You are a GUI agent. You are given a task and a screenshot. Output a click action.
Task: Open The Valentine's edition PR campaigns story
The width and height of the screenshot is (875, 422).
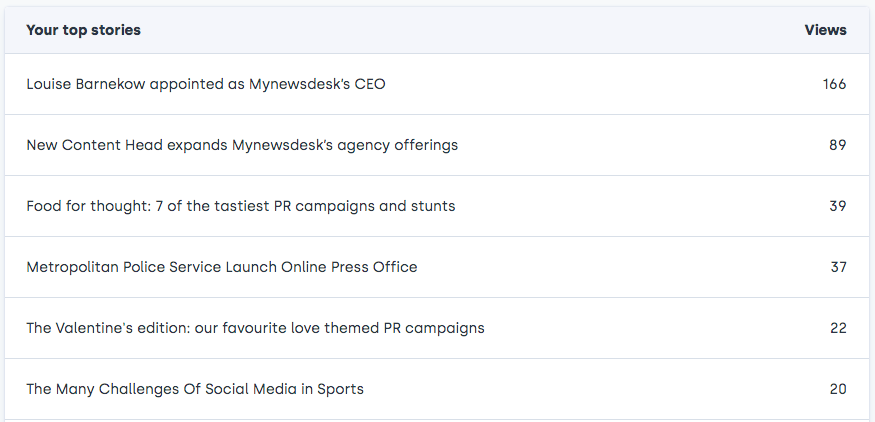point(255,328)
